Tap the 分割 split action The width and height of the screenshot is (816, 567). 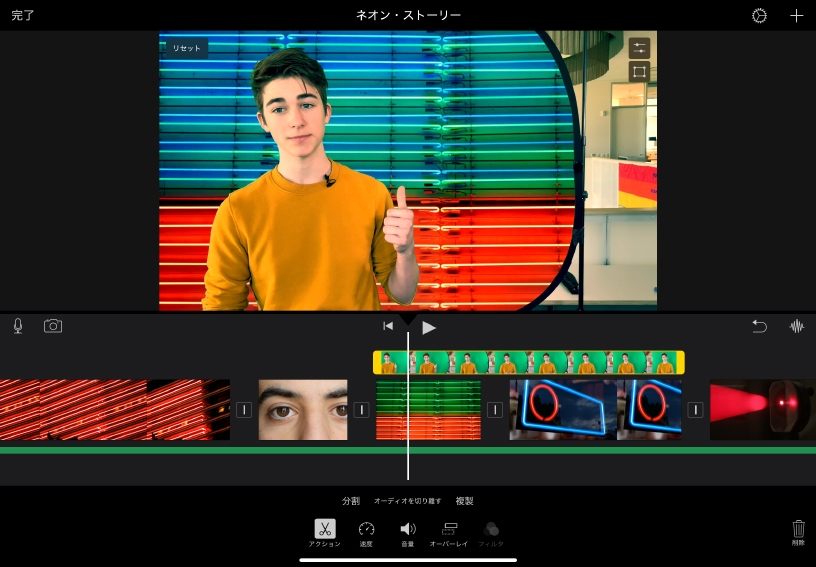click(x=350, y=501)
